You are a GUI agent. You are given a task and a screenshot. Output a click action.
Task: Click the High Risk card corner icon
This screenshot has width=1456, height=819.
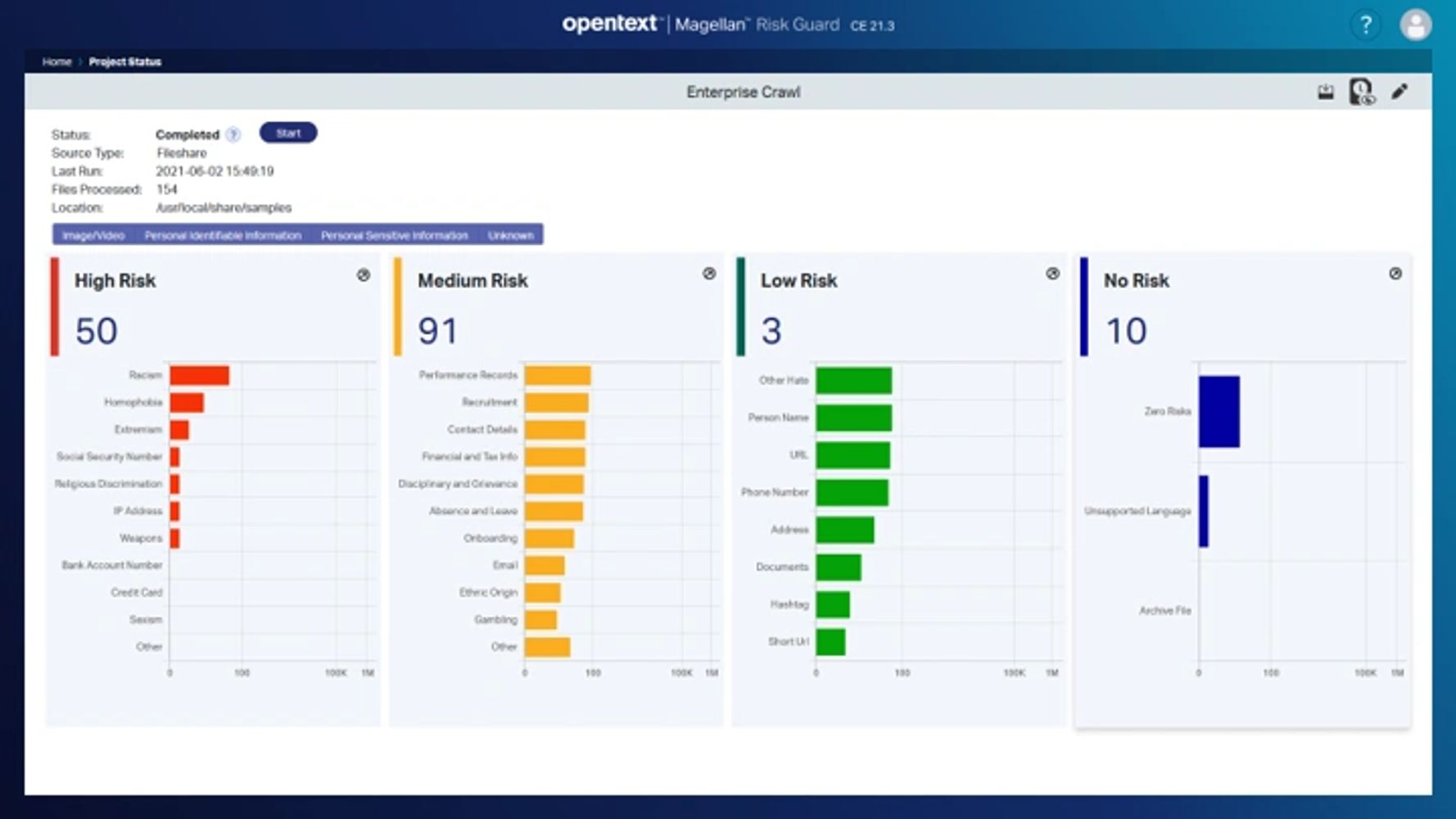pyautogui.click(x=364, y=275)
